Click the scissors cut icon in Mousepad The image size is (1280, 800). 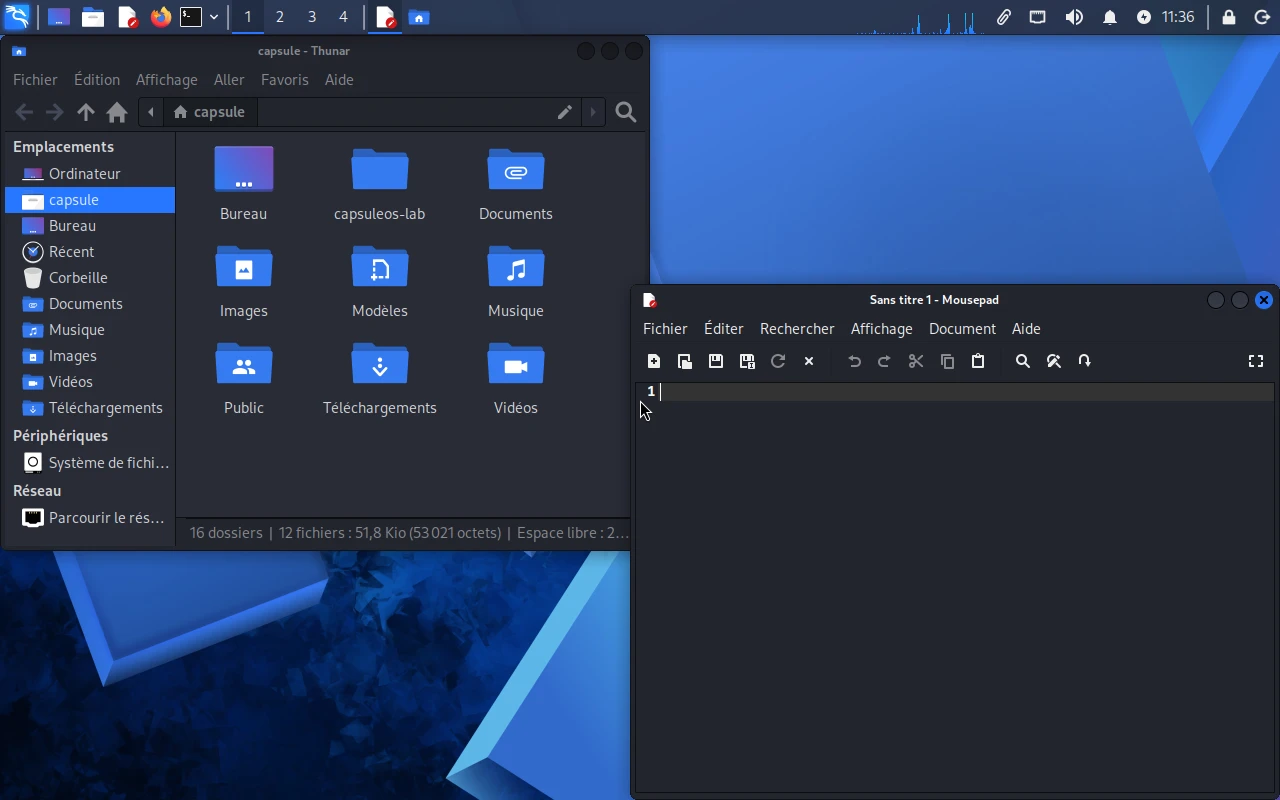tap(916, 361)
